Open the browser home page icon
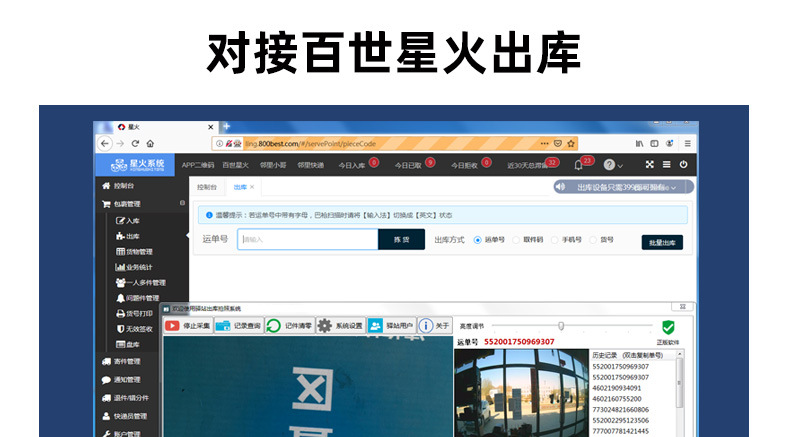The image size is (790, 437). pyautogui.click(x=150, y=144)
